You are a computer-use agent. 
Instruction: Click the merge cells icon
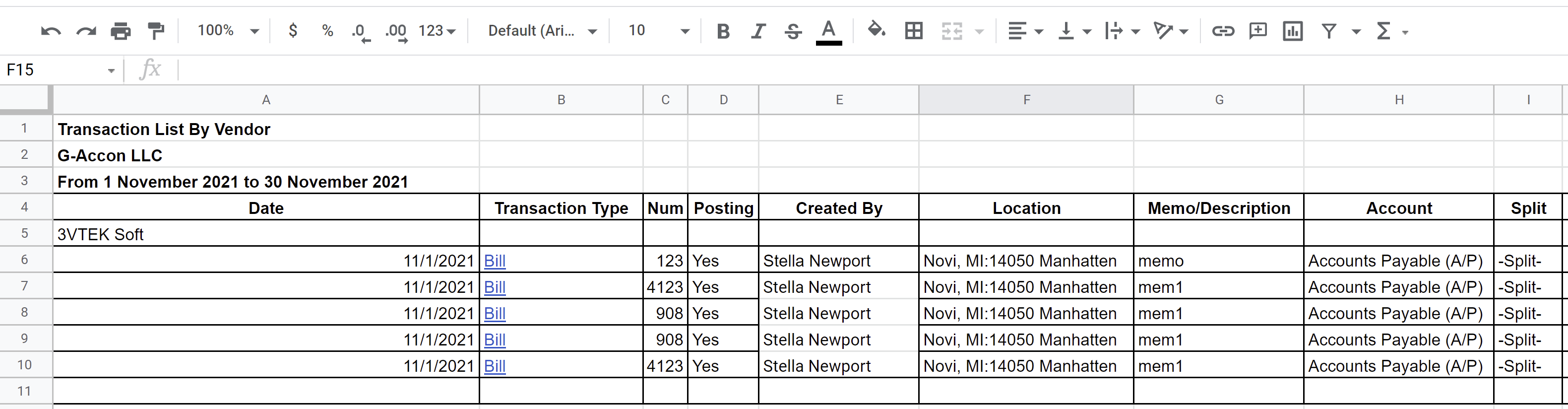(x=952, y=30)
